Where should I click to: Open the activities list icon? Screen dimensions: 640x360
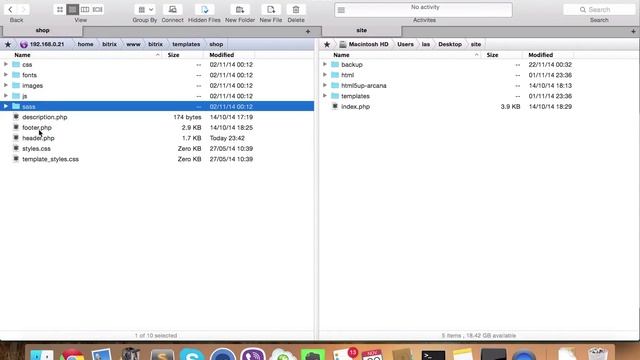click(x=341, y=10)
